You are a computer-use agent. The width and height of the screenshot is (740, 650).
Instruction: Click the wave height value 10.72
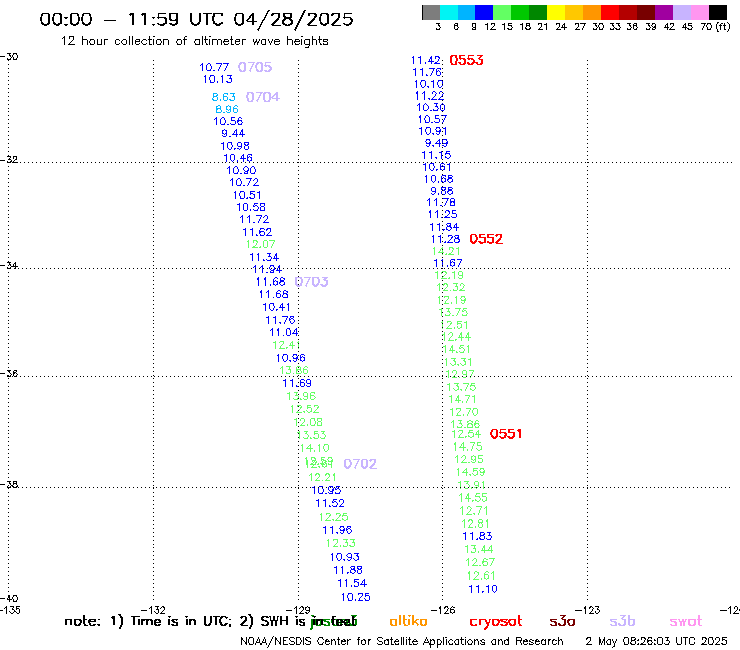[244, 182]
